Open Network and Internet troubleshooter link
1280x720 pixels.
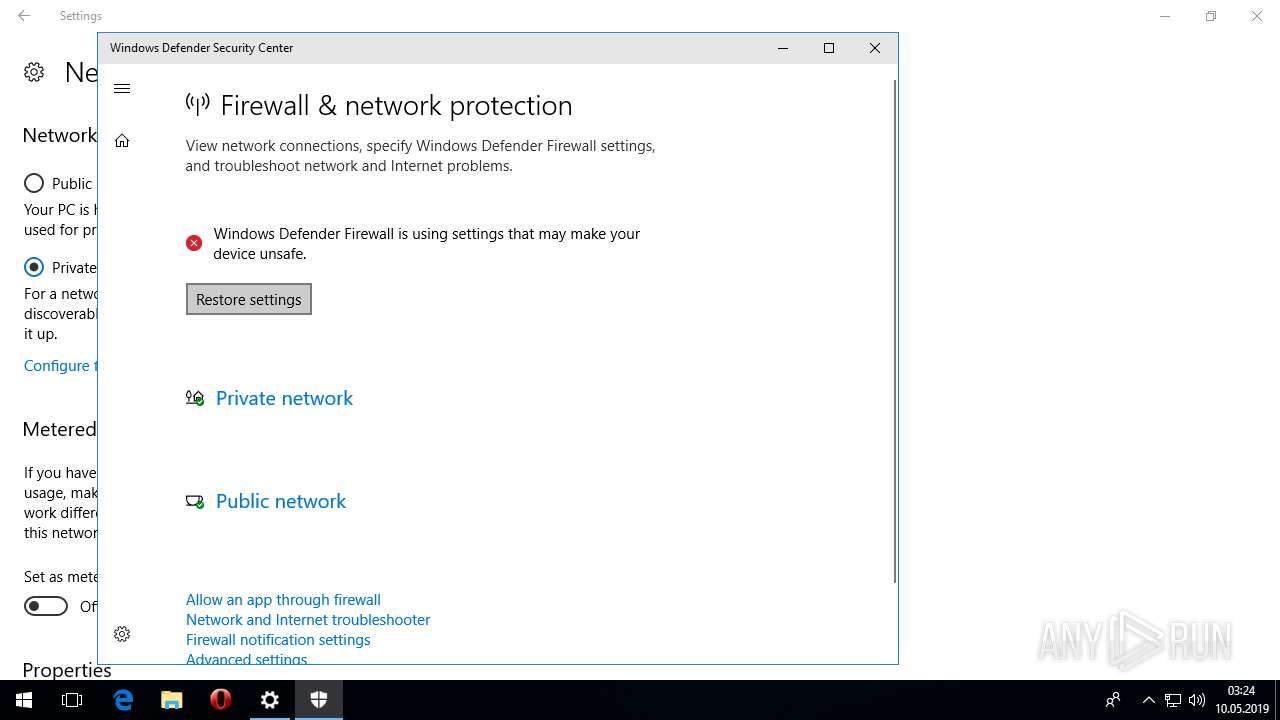(x=308, y=620)
